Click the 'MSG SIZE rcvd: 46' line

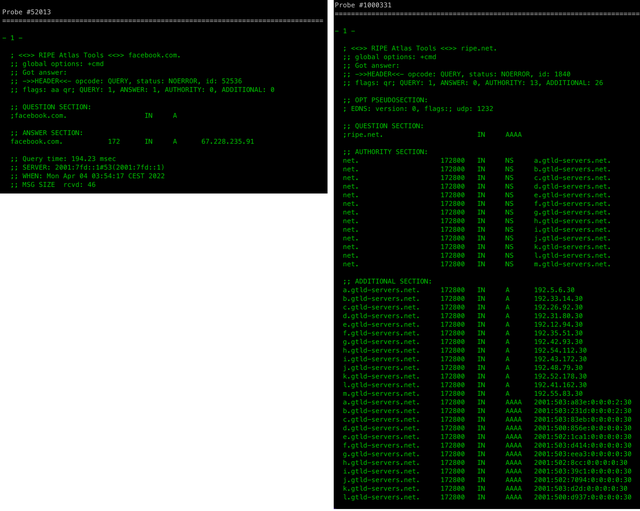coord(53,184)
